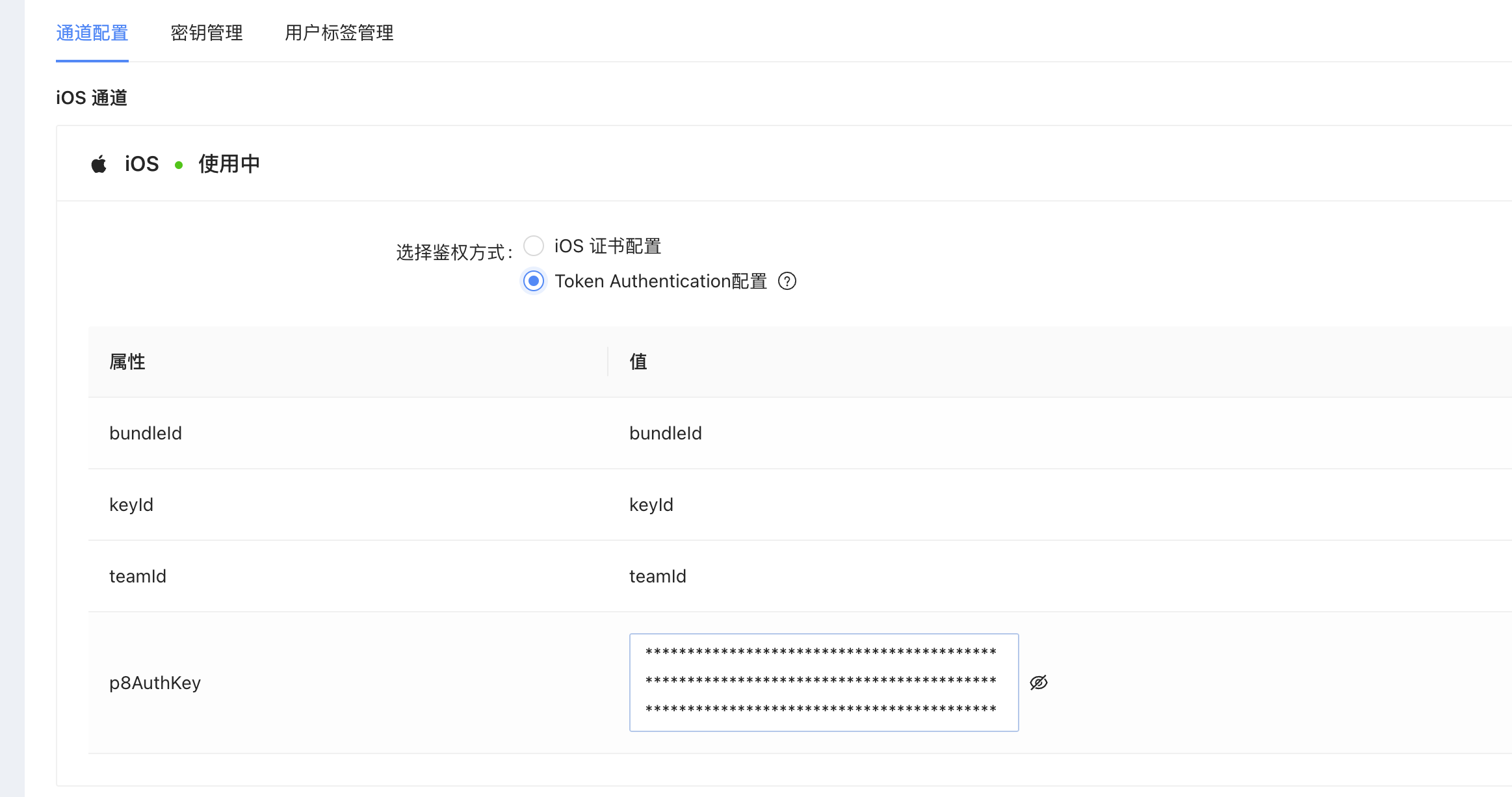Select the iOS 证书配置 radio option
The image size is (1512, 797).
[534, 246]
